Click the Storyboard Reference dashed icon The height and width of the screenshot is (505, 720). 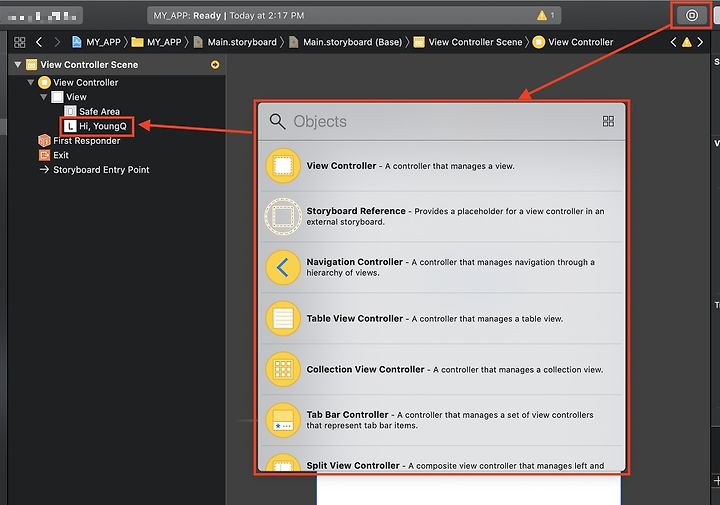click(x=283, y=216)
